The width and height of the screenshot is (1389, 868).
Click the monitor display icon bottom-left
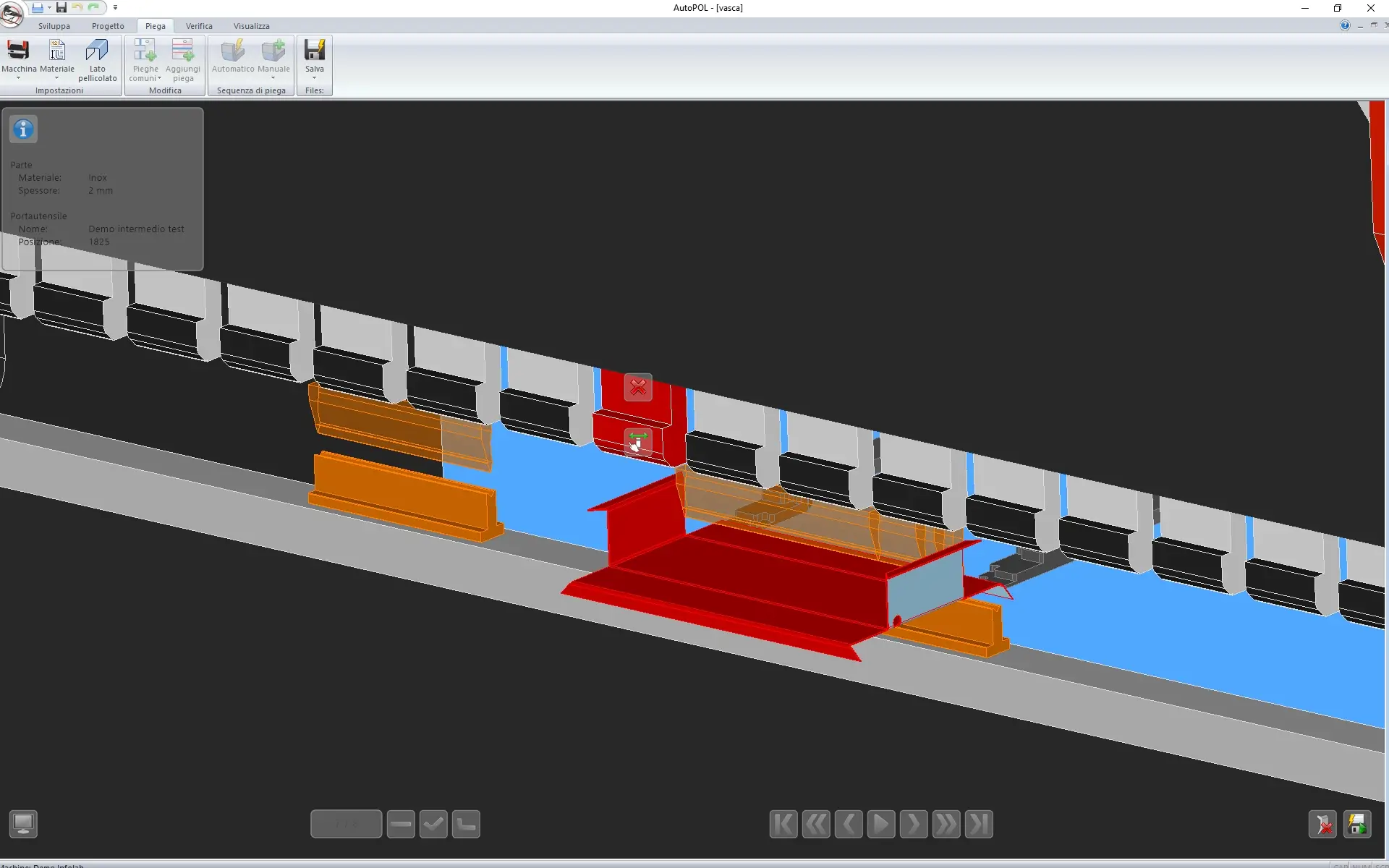[23, 824]
